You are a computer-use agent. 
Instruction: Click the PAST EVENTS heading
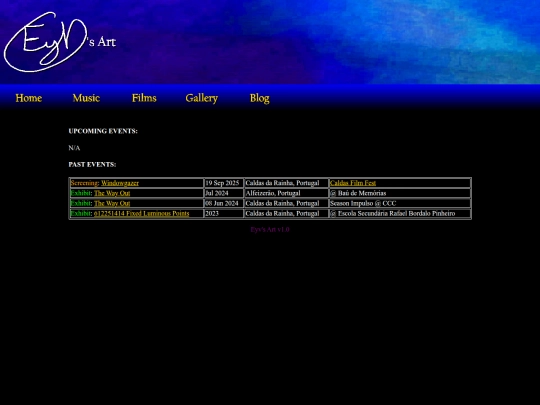tap(92, 165)
